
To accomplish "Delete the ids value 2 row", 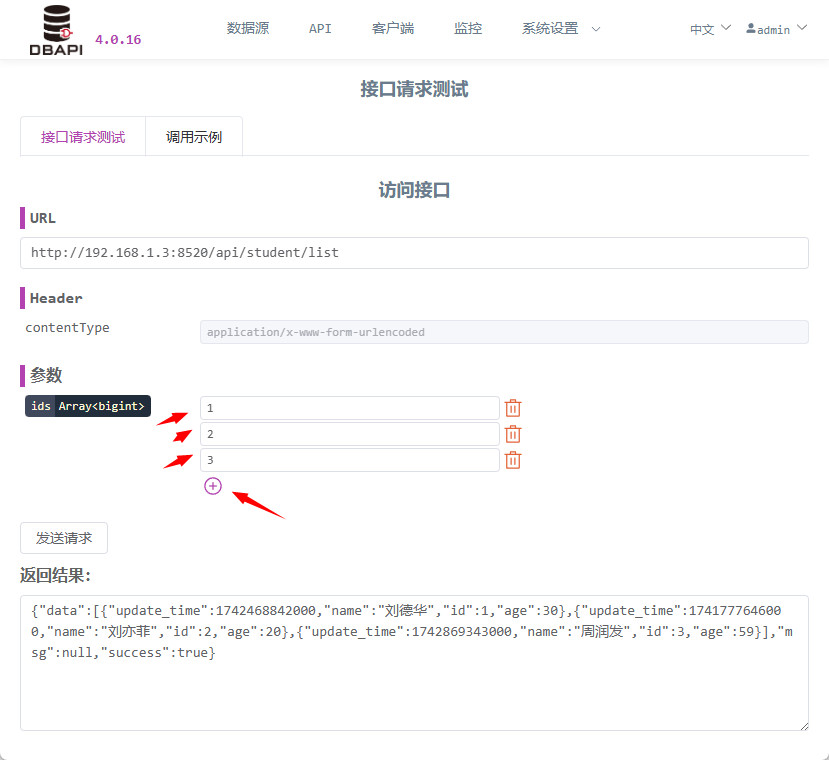I will (513, 434).
